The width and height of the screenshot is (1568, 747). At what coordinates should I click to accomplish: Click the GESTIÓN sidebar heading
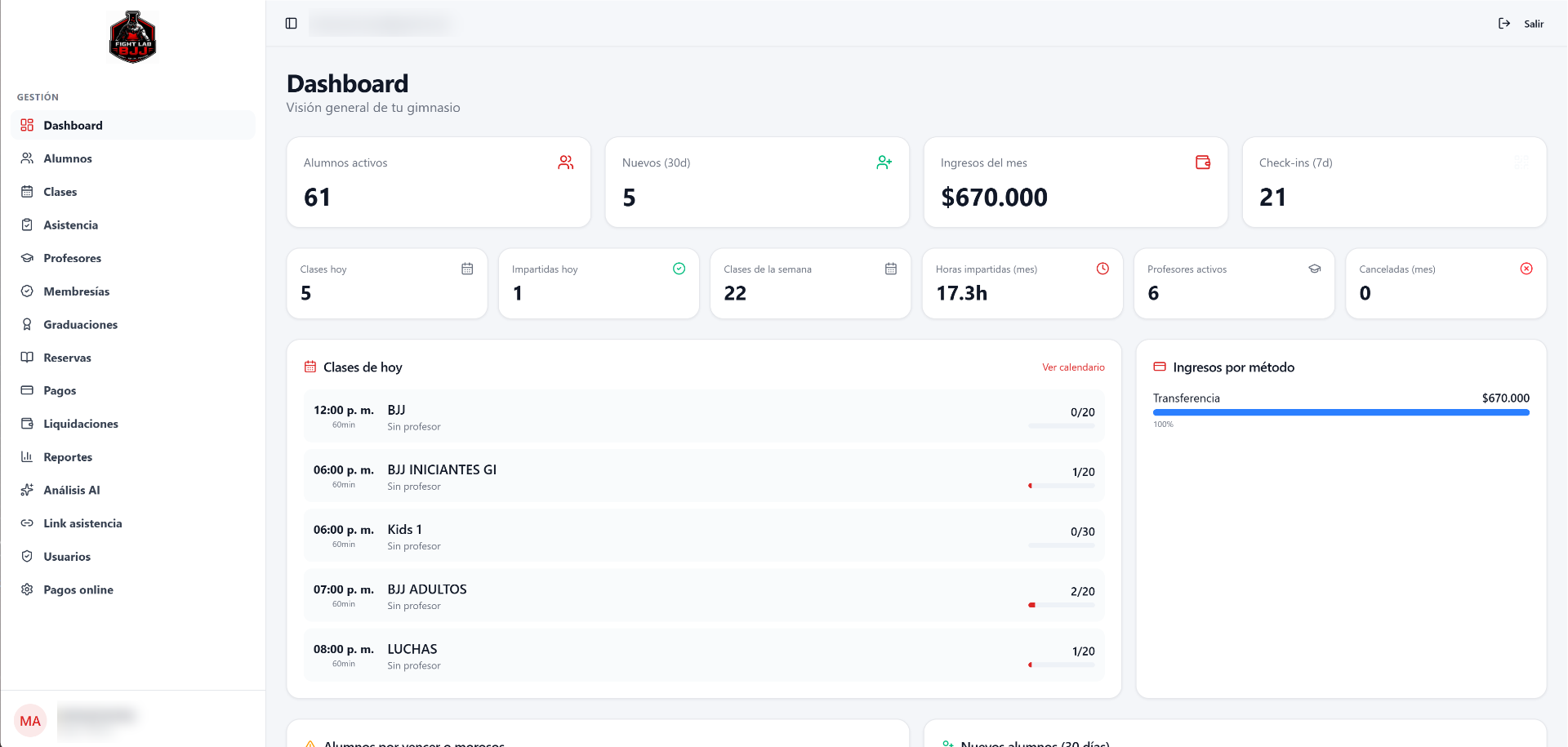pyautogui.click(x=38, y=97)
